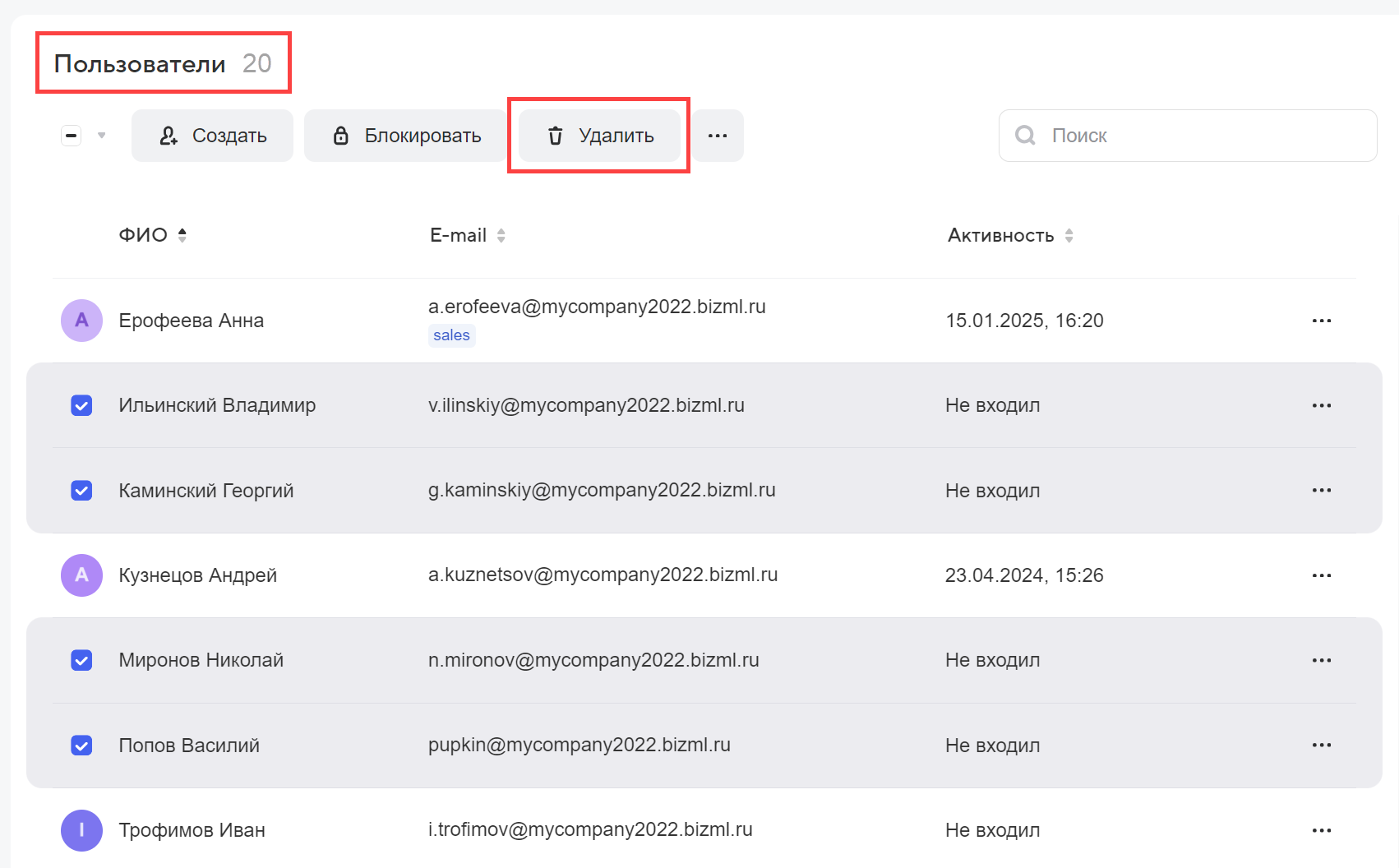Open row options for Ильинский Владимир
Screen dimensions: 1399x868
coord(1321,405)
